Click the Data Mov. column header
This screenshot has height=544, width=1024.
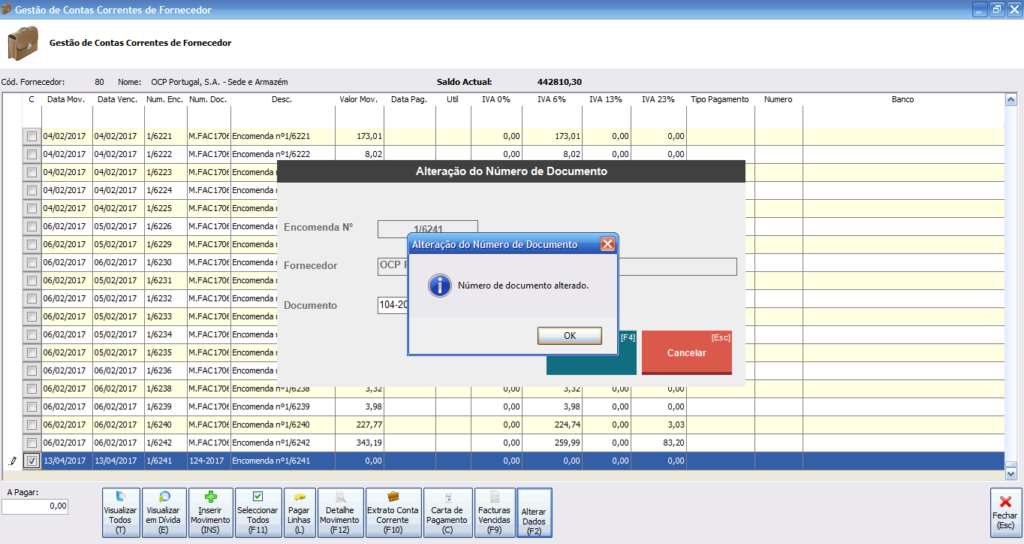click(x=66, y=100)
